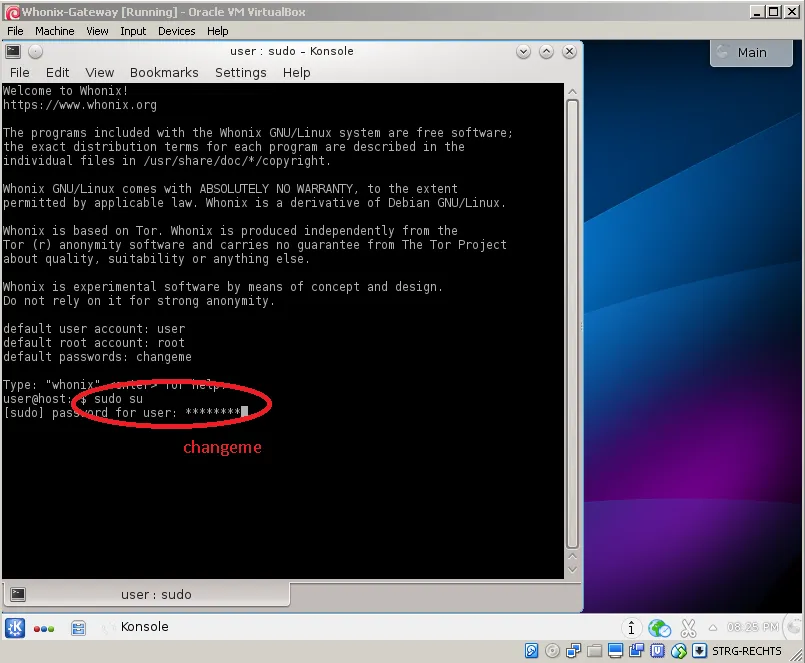
Task: Open VirtualBox Devices menu
Action: (177, 31)
